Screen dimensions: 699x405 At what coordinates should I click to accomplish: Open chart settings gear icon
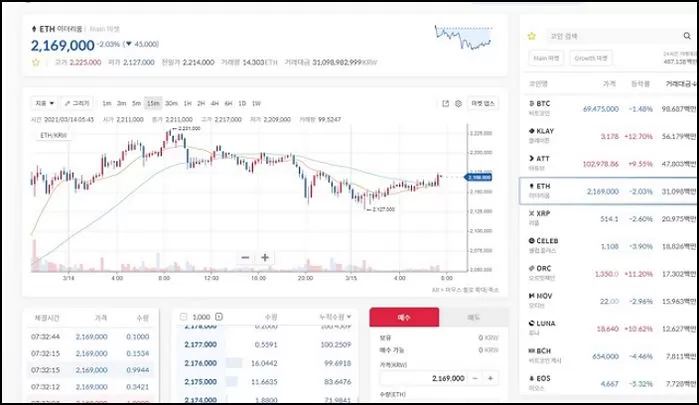458,103
